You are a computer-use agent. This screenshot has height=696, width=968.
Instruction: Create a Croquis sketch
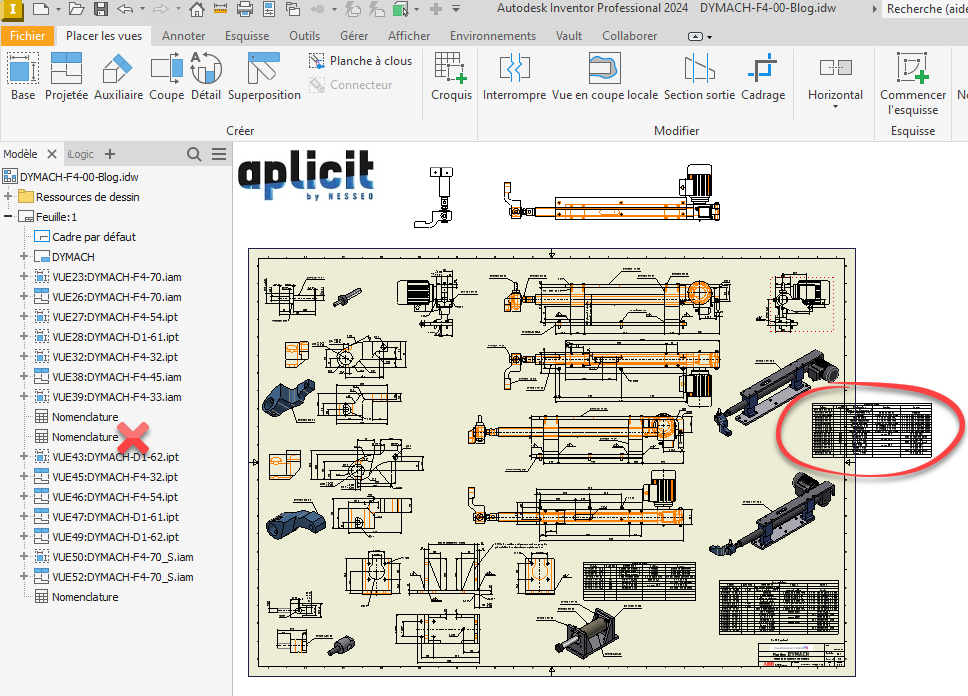coord(451,77)
